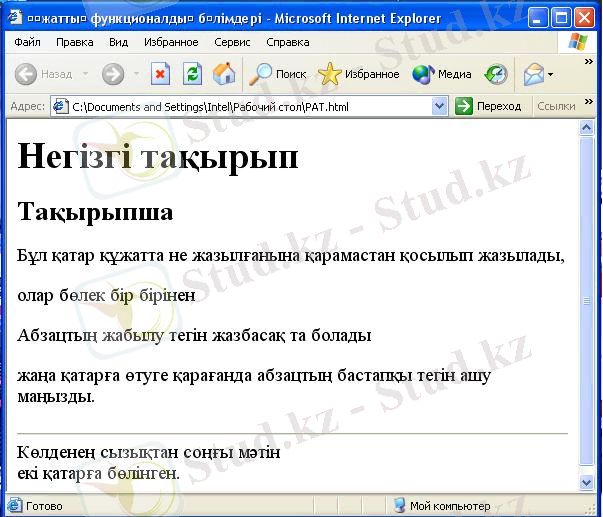Click the Forward arrow button
The image size is (603, 517).
coord(113,74)
